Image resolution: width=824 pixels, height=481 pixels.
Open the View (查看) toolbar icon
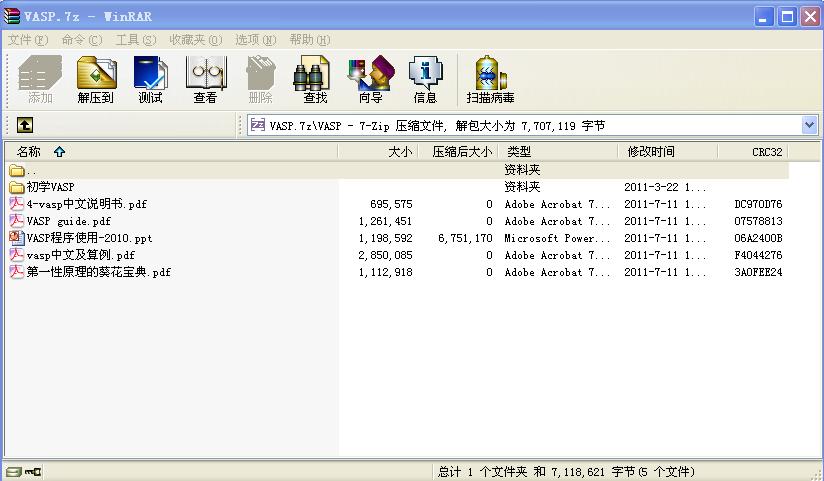coord(205,79)
